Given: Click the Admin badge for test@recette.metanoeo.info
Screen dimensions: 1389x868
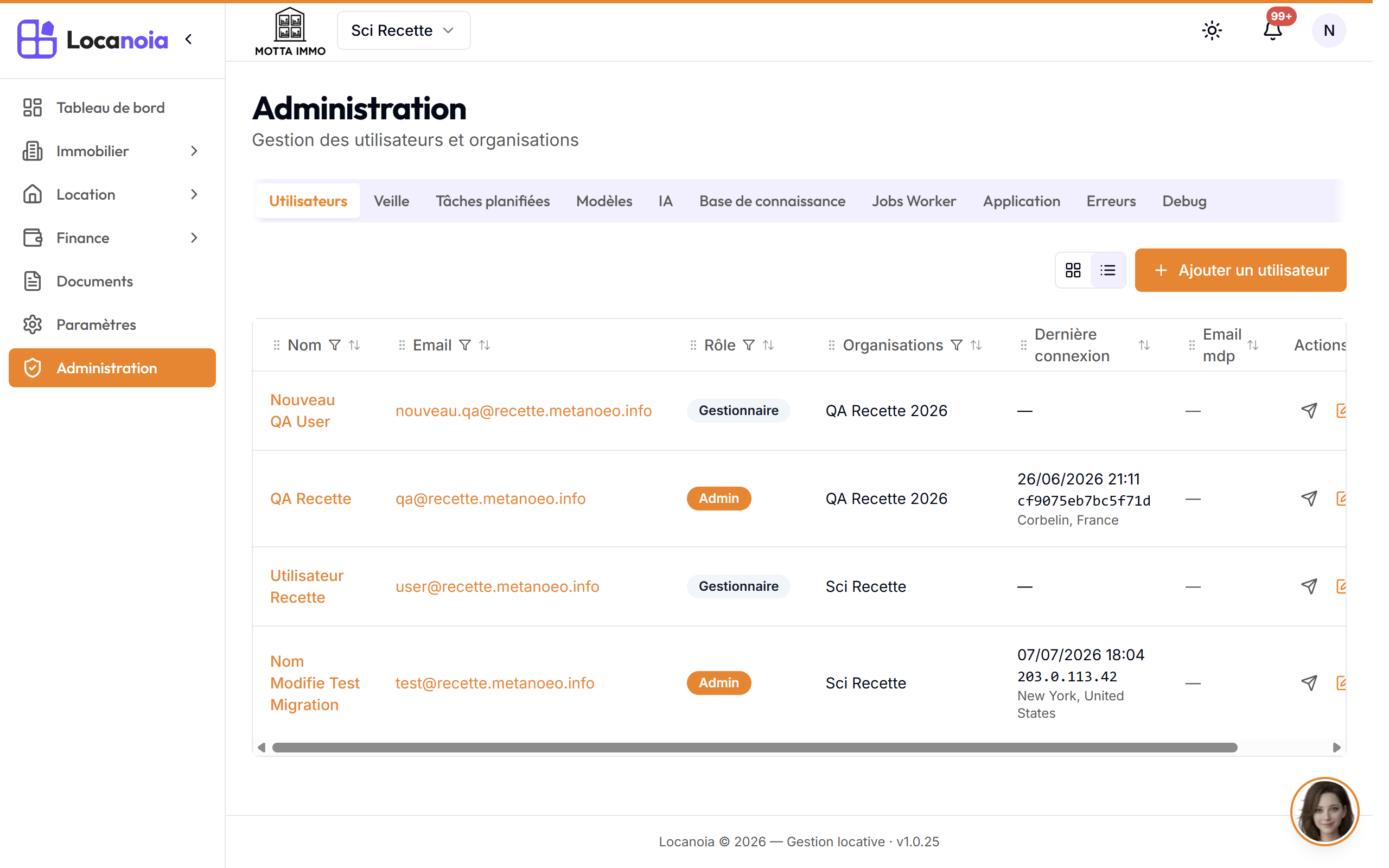Looking at the screenshot, I should (718, 682).
